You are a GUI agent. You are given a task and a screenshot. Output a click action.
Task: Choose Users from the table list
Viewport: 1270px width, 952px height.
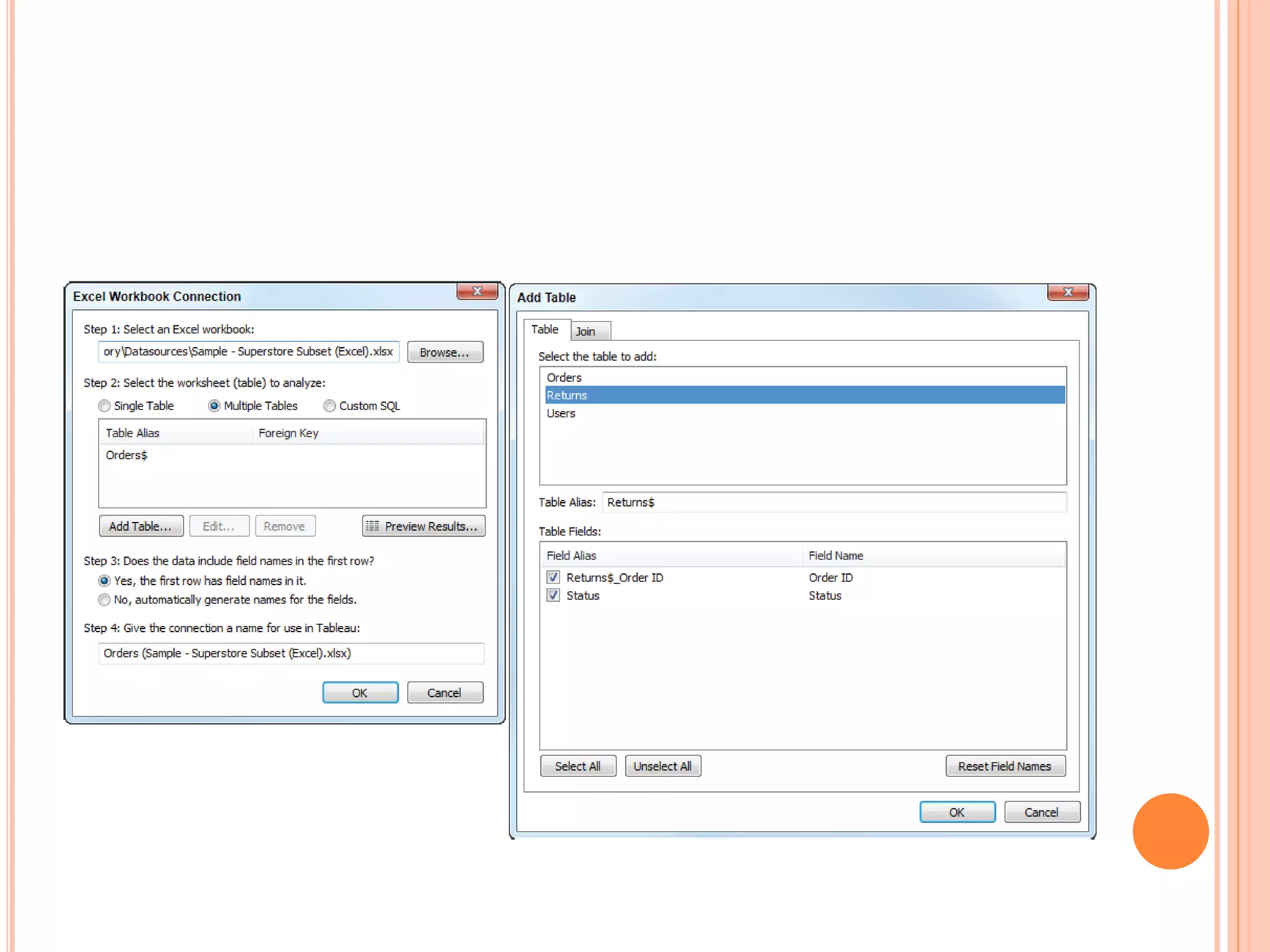(561, 413)
